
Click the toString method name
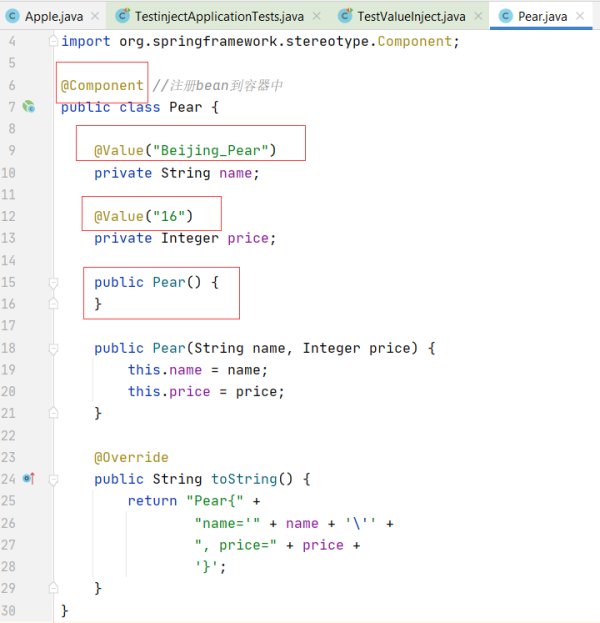tap(244, 479)
